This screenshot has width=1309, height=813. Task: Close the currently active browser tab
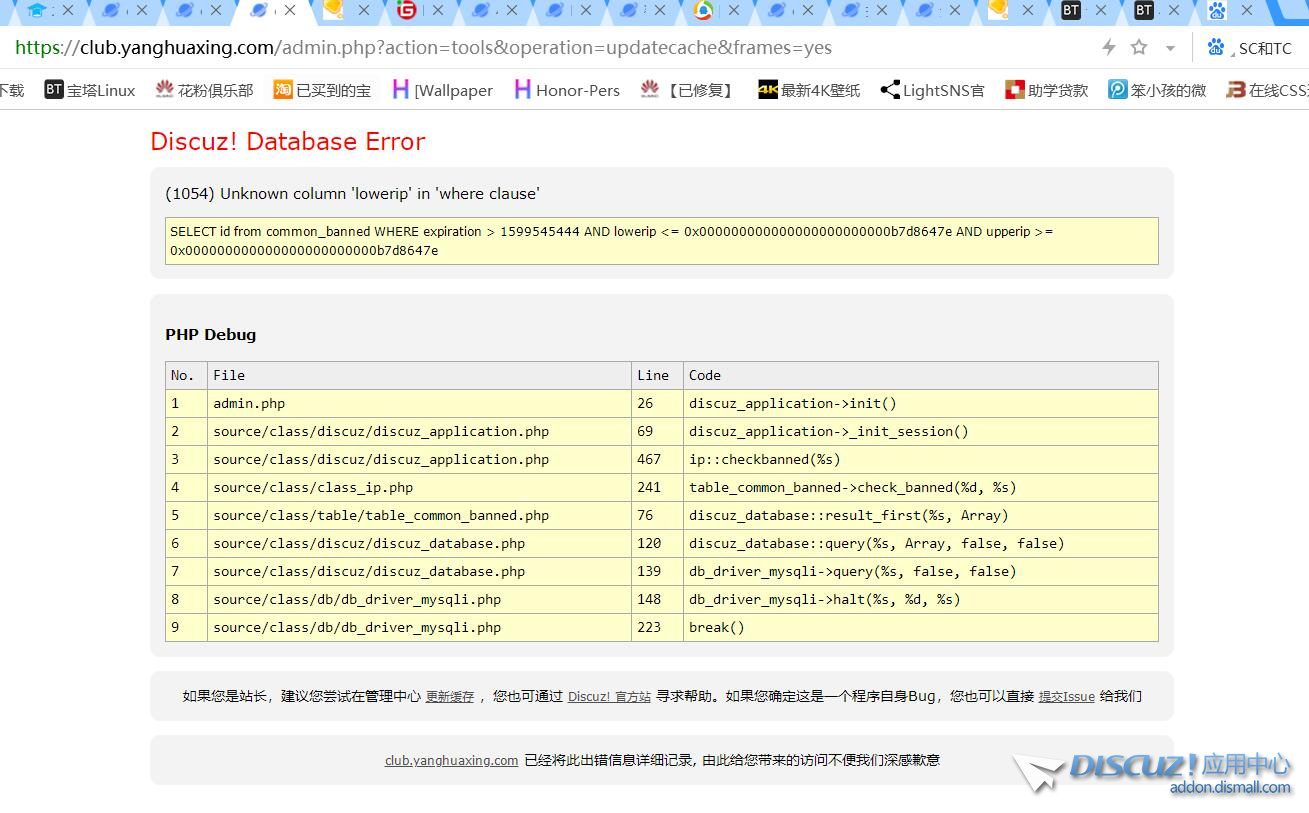click(290, 11)
